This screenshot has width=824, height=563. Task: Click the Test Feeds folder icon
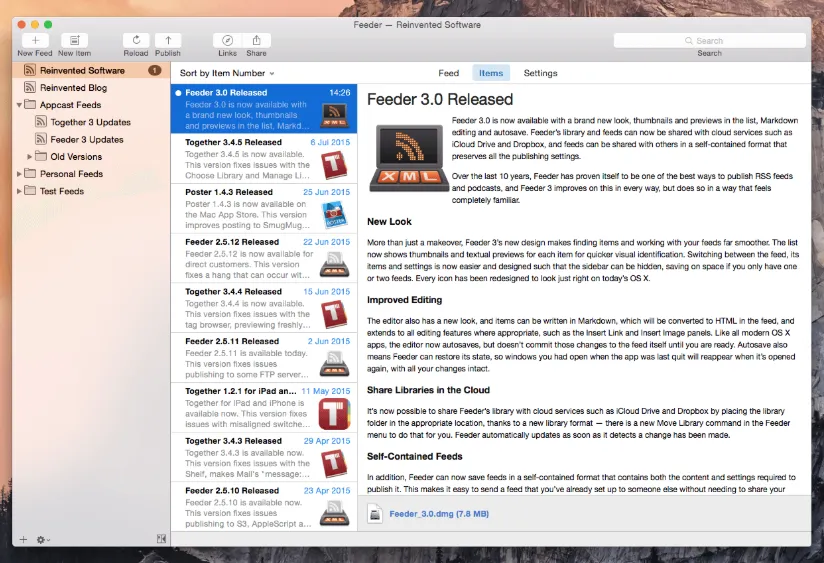point(30,191)
